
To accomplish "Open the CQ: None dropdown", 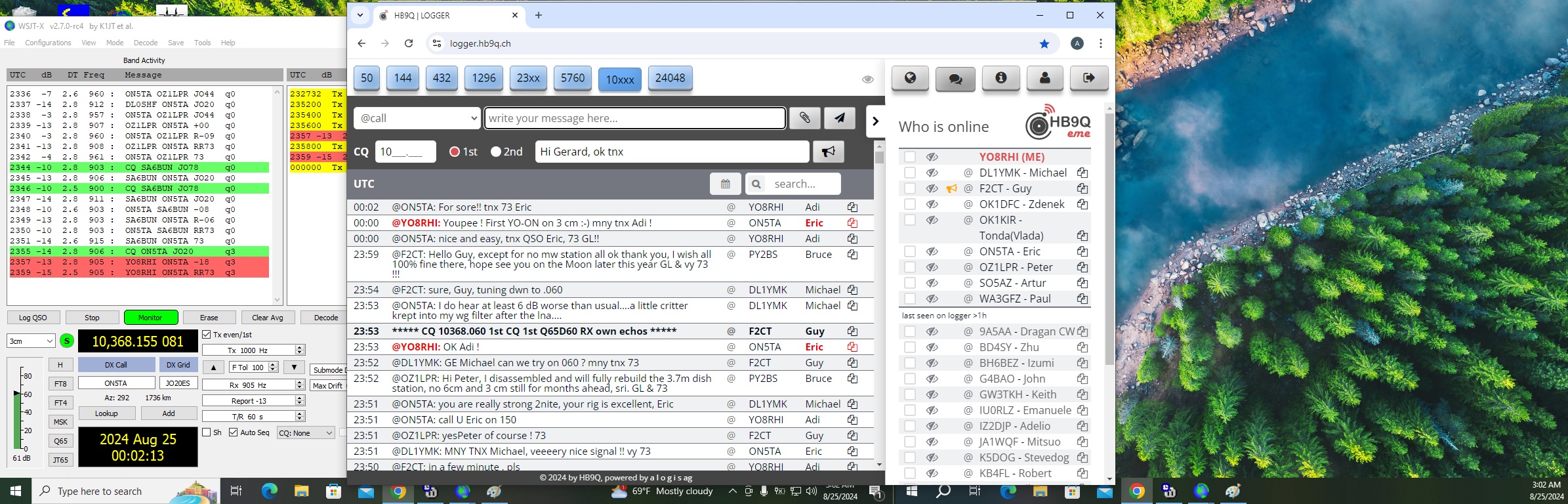I will (305, 433).
